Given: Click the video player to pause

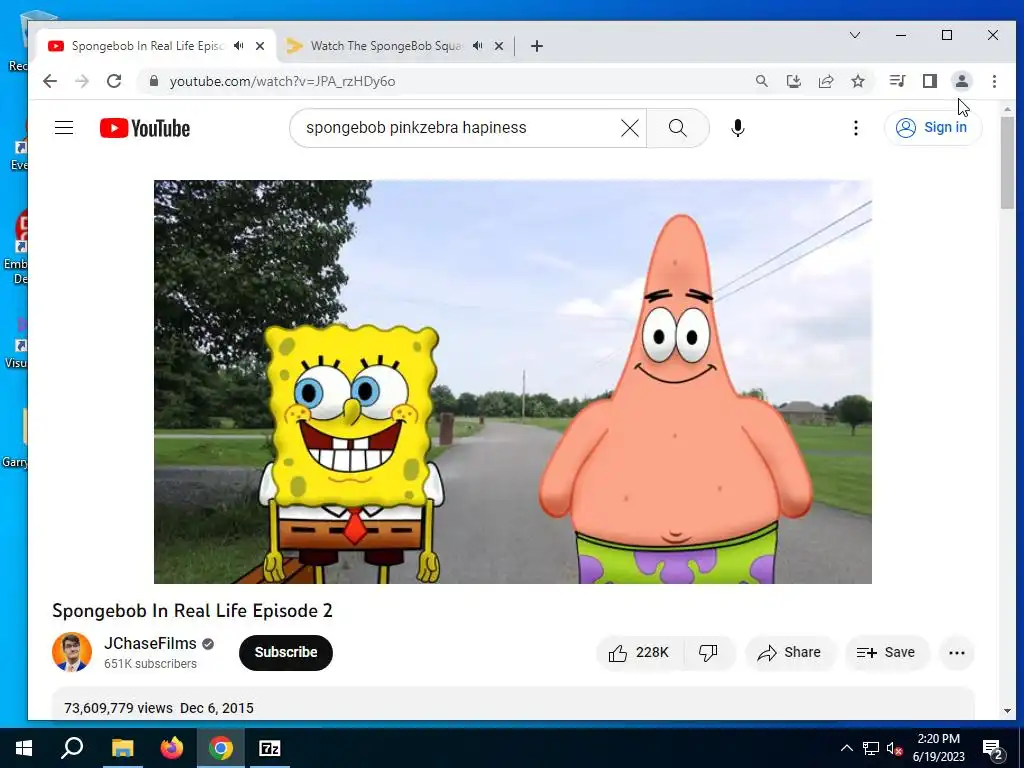Looking at the screenshot, I should point(513,381).
